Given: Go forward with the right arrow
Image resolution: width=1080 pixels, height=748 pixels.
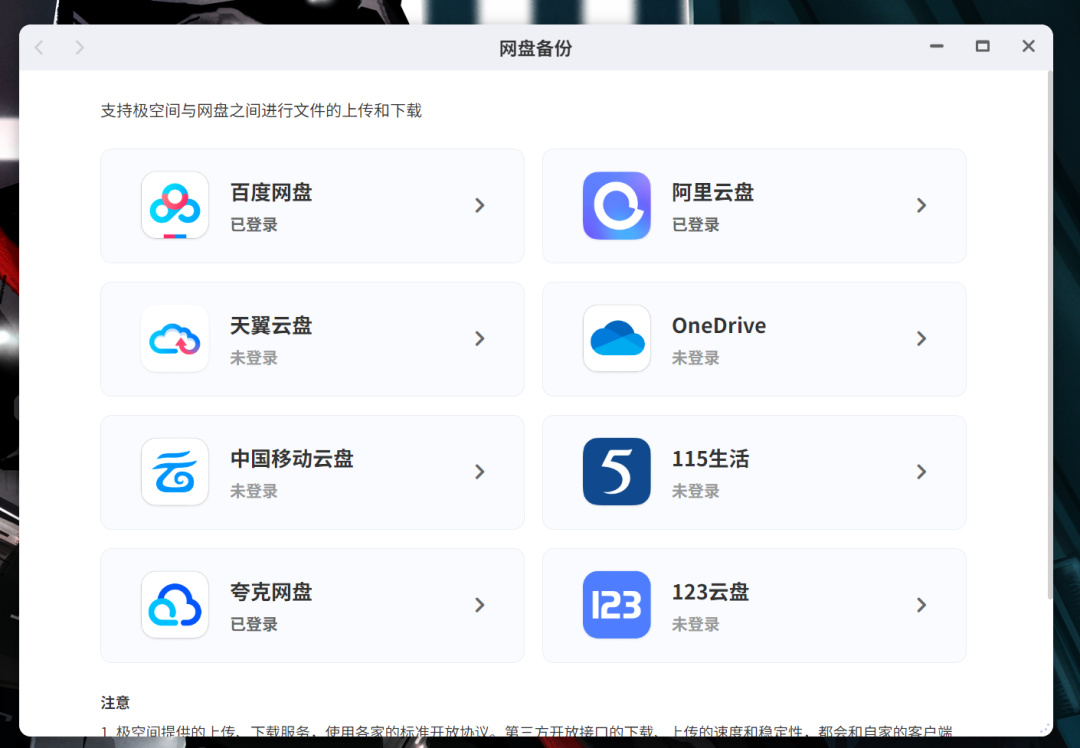Looking at the screenshot, I should coord(80,48).
